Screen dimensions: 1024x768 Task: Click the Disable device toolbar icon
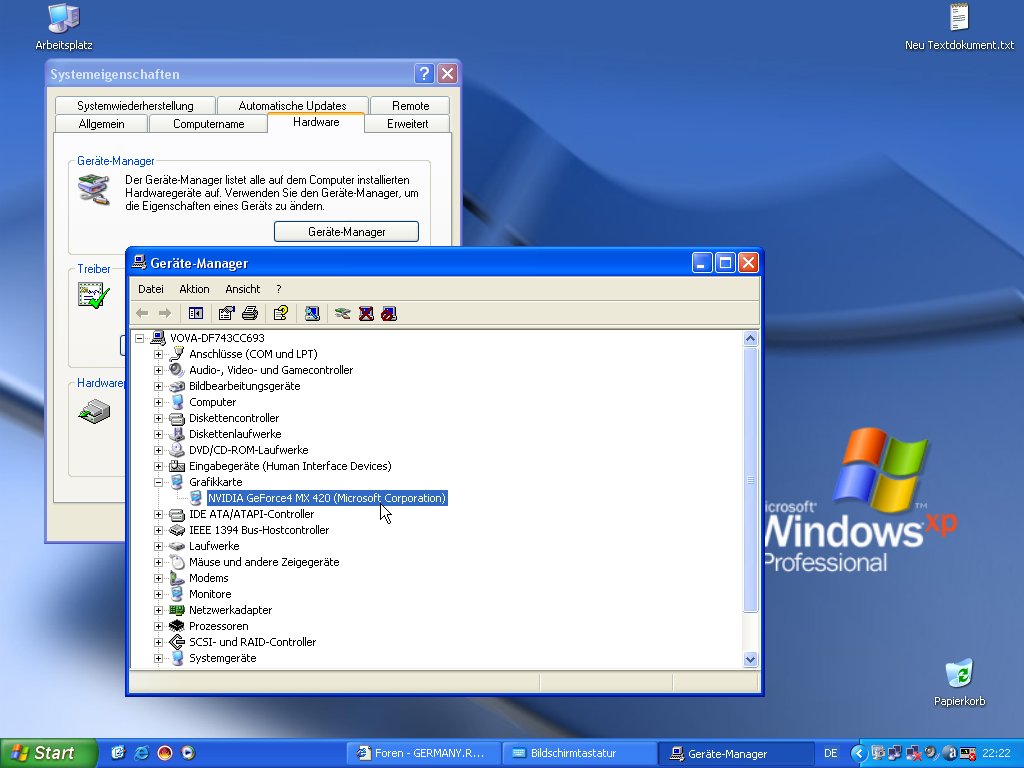pos(389,313)
